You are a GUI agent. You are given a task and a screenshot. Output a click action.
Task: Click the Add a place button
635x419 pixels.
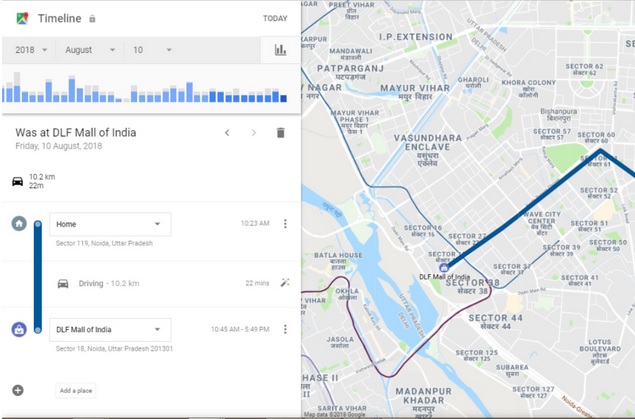click(x=76, y=391)
